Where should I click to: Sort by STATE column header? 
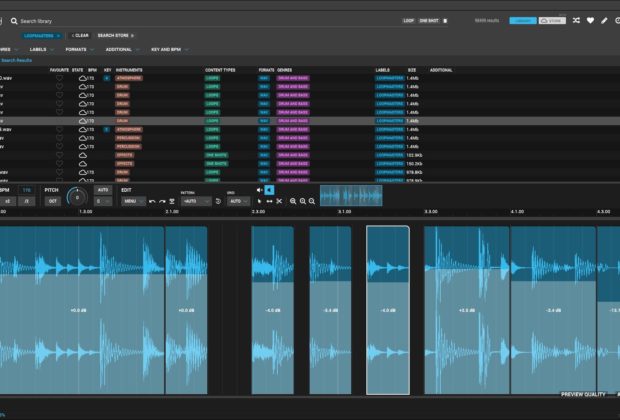tap(78, 70)
